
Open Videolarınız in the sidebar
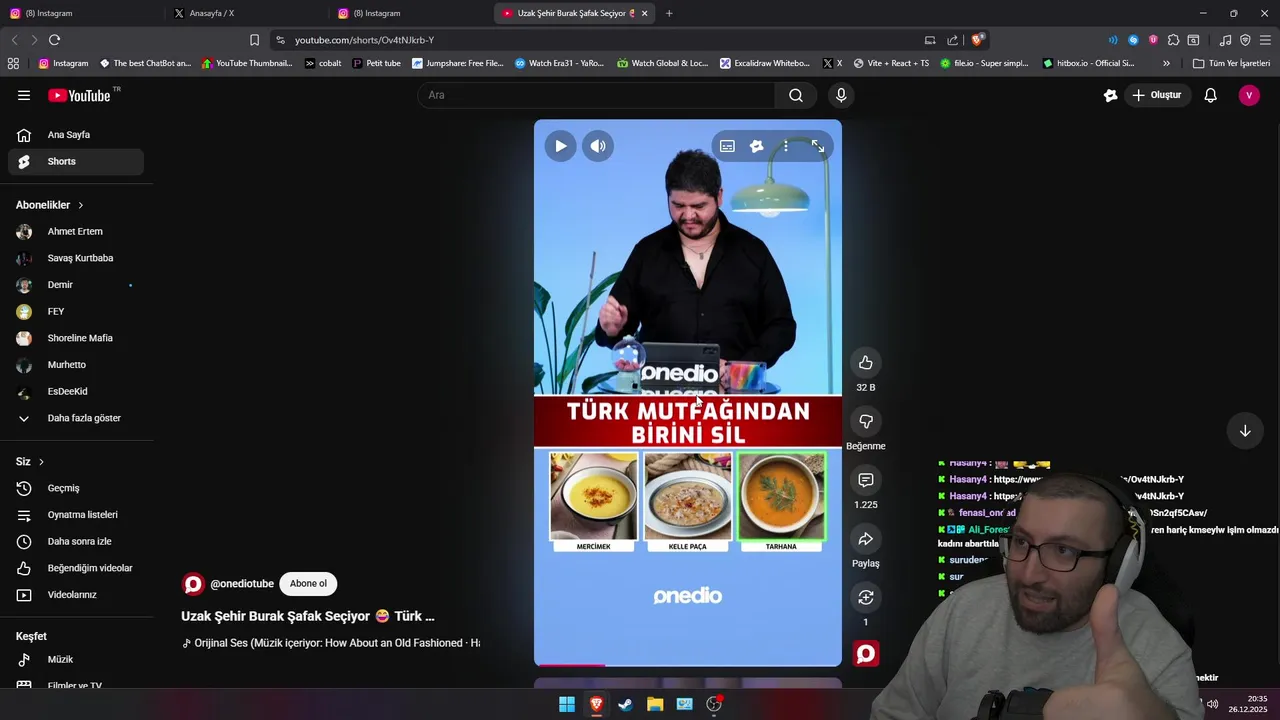pos(76,595)
